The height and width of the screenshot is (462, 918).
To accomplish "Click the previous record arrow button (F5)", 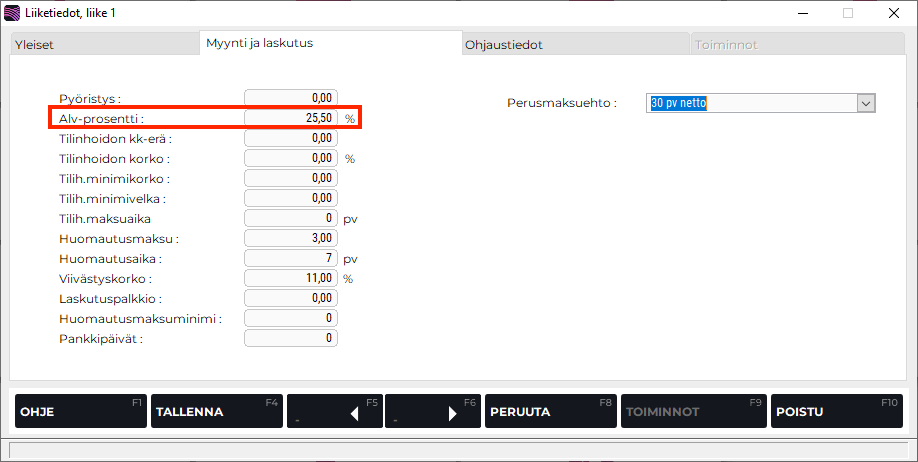I will (334, 411).
